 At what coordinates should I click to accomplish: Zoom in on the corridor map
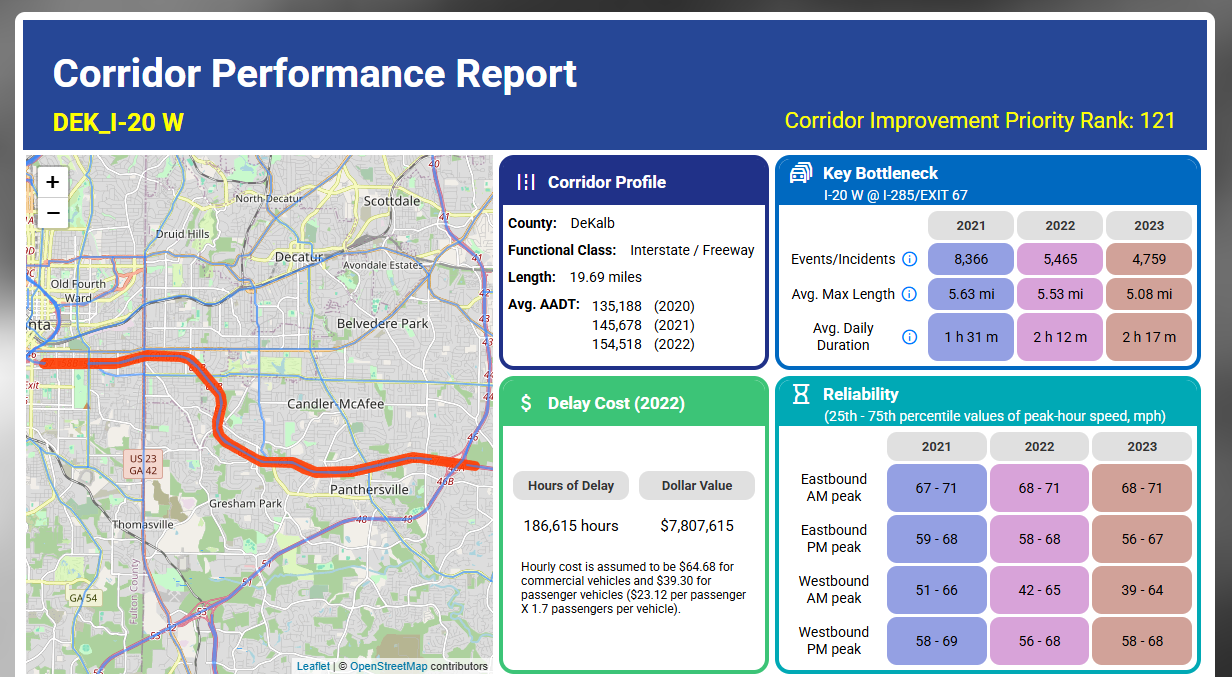[x=53, y=183]
